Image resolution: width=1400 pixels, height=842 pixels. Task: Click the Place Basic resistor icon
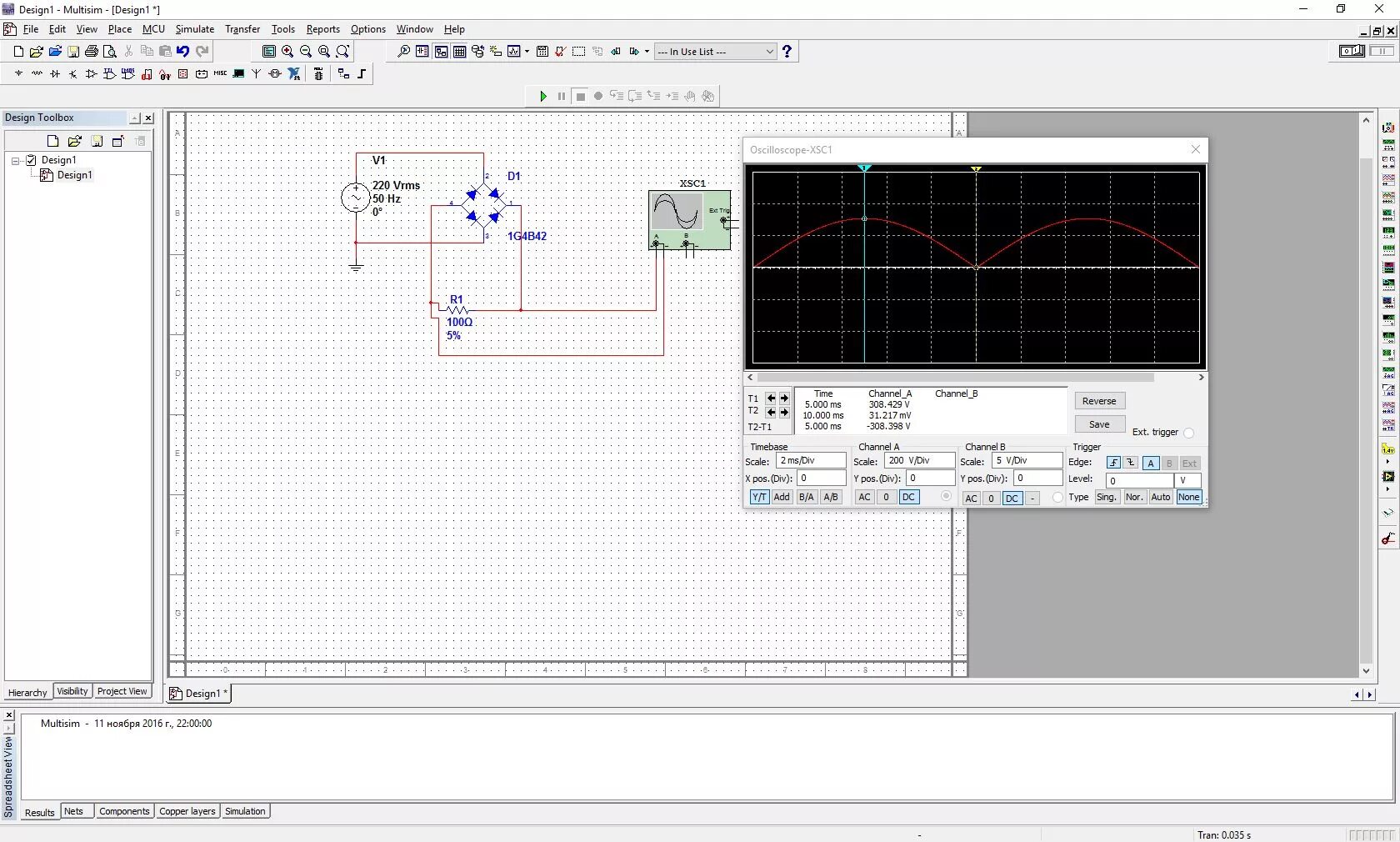pos(37,74)
